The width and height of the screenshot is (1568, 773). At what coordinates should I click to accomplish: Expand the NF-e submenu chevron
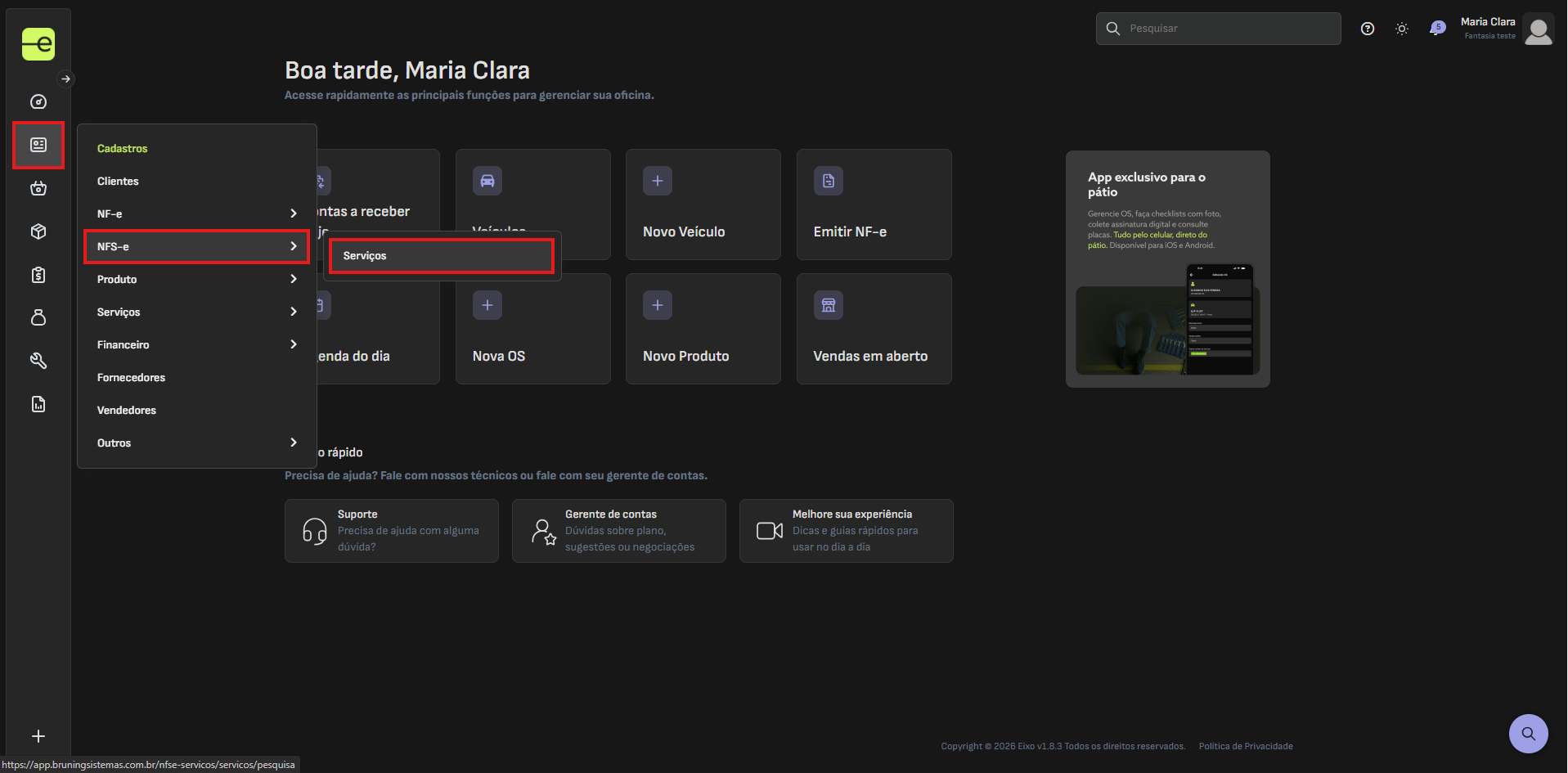coord(294,213)
